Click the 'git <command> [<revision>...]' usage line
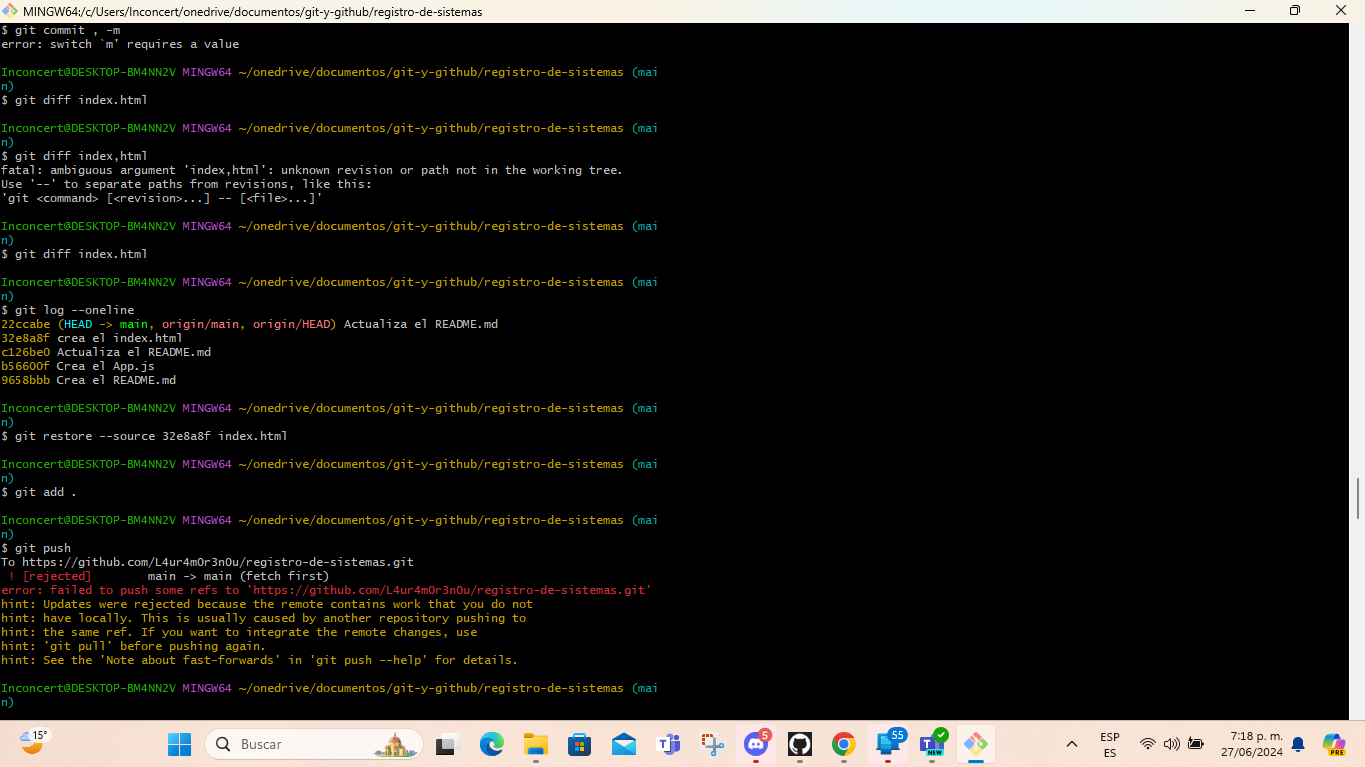This screenshot has height=767, width=1365. point(161,198)
